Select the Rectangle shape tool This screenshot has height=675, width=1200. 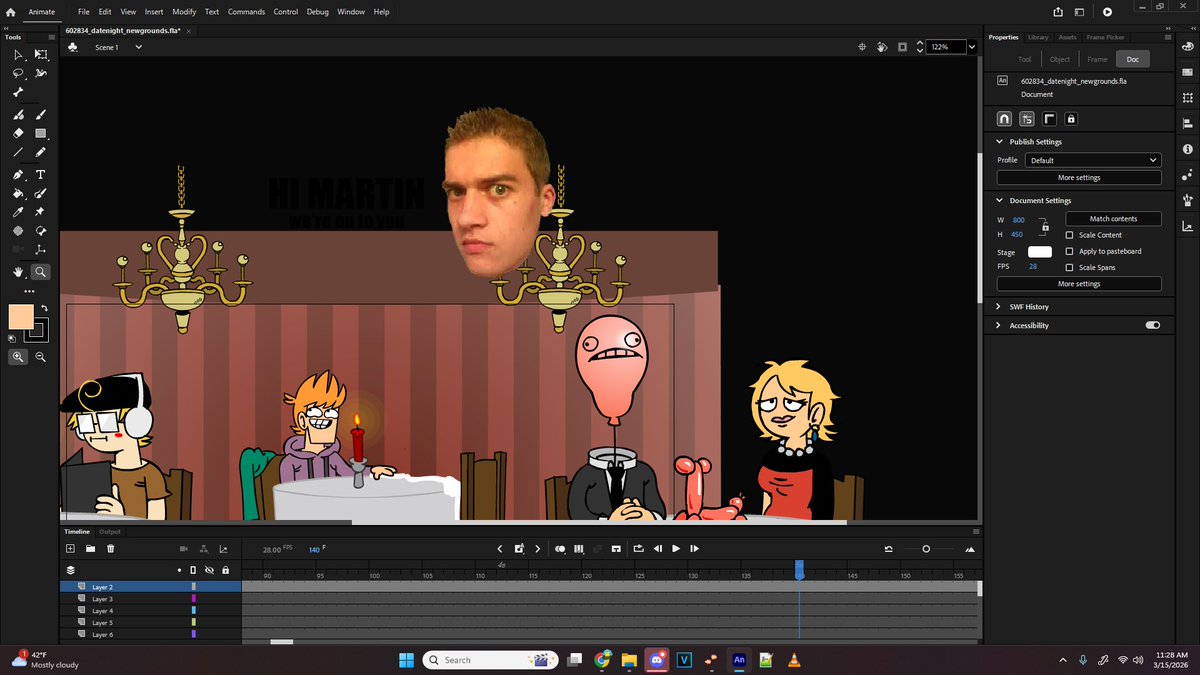tap(41, 133)
